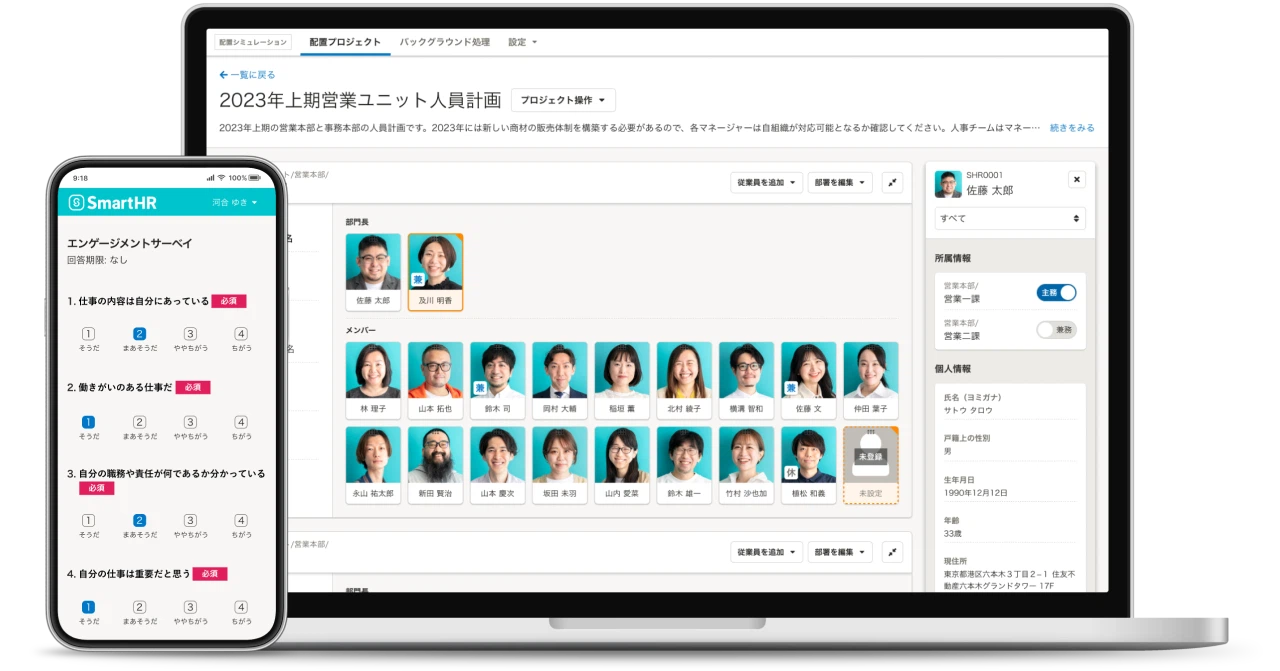Open the プロジェクト操作 dropdown
The height and width of the screenshot is (671, 1280).
563,100
